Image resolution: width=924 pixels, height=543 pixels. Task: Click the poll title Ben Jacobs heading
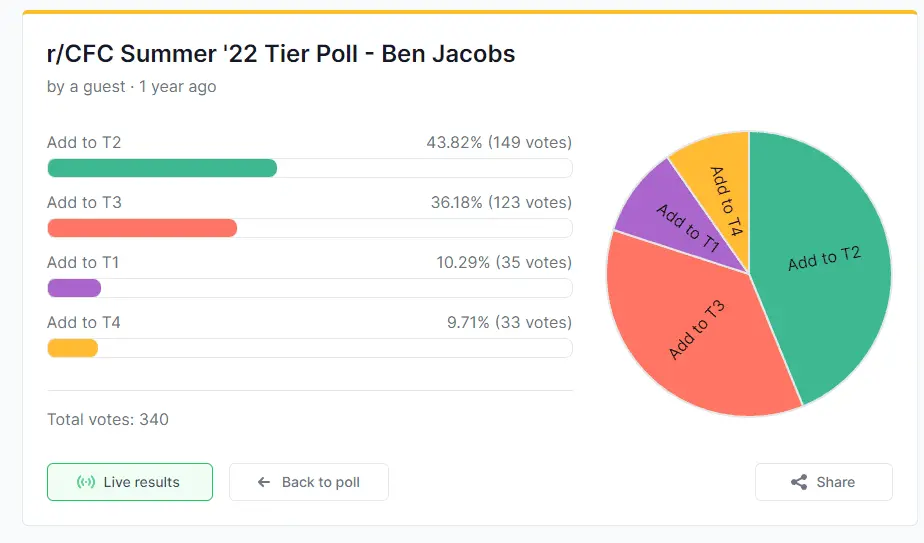[x=281, y=54]
